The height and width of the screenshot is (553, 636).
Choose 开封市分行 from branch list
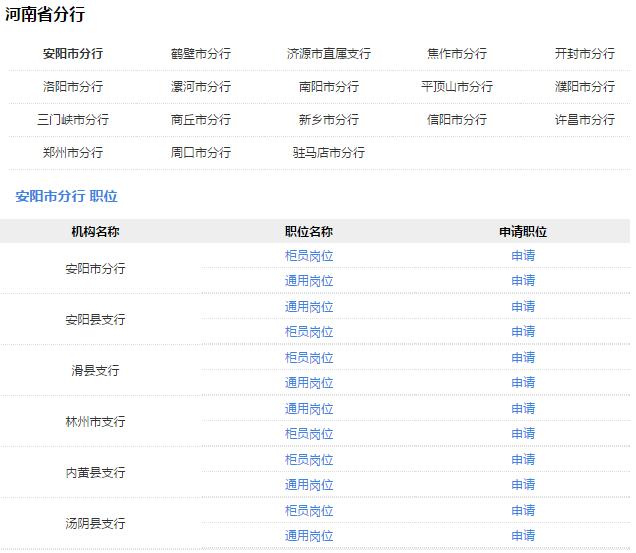click(x=584, y=53)
